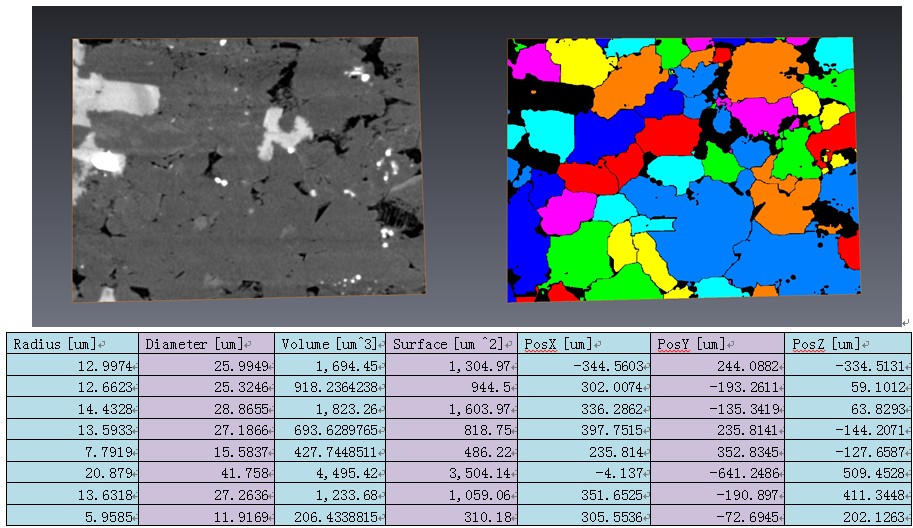913x528 pixels.
Task: Select the PosY [um] column header
Action: coord(718,344)
